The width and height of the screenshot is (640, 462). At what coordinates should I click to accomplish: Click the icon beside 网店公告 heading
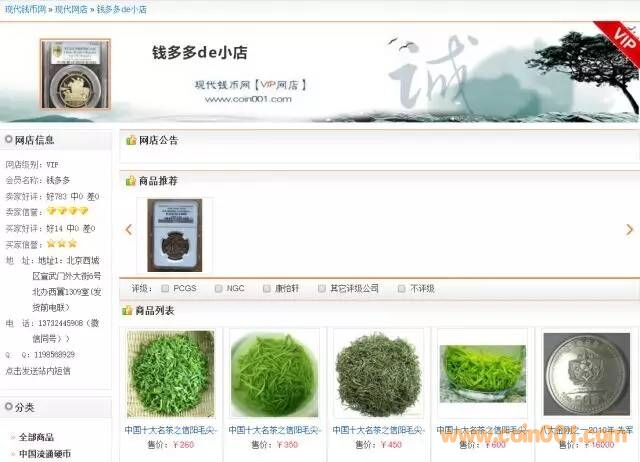point(131,140)
